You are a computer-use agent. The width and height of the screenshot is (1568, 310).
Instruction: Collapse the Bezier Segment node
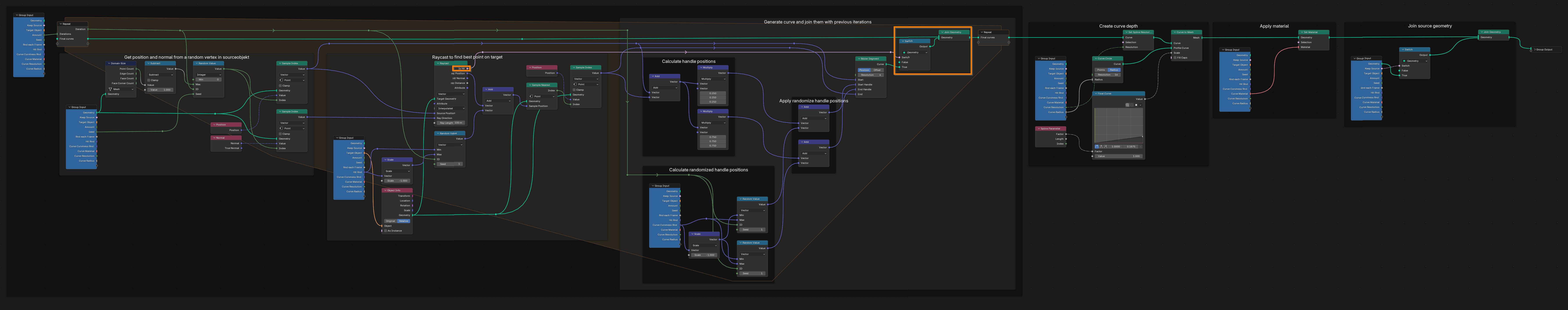coord(859,59)
